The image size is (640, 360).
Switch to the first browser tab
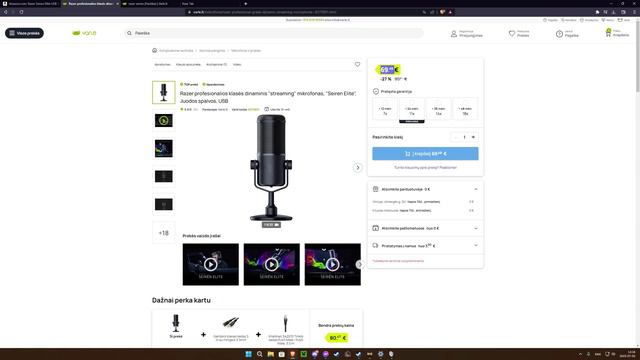pyautogui.click(x=31, y=3)
